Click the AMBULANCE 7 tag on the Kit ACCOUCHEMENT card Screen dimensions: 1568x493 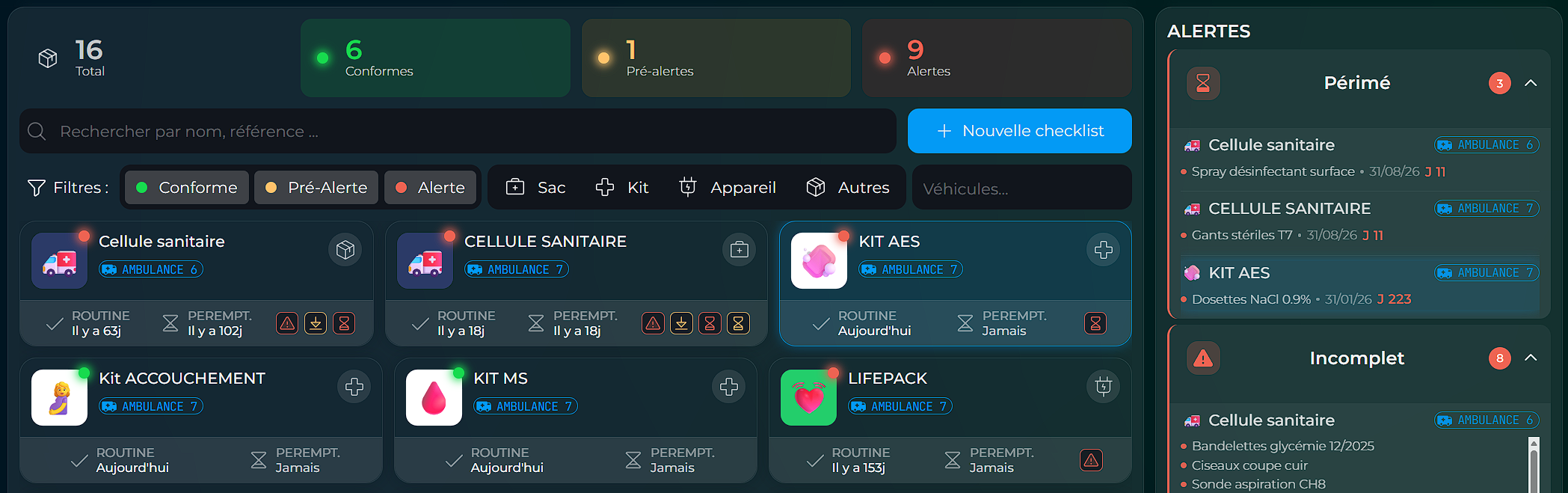(151, 406)
